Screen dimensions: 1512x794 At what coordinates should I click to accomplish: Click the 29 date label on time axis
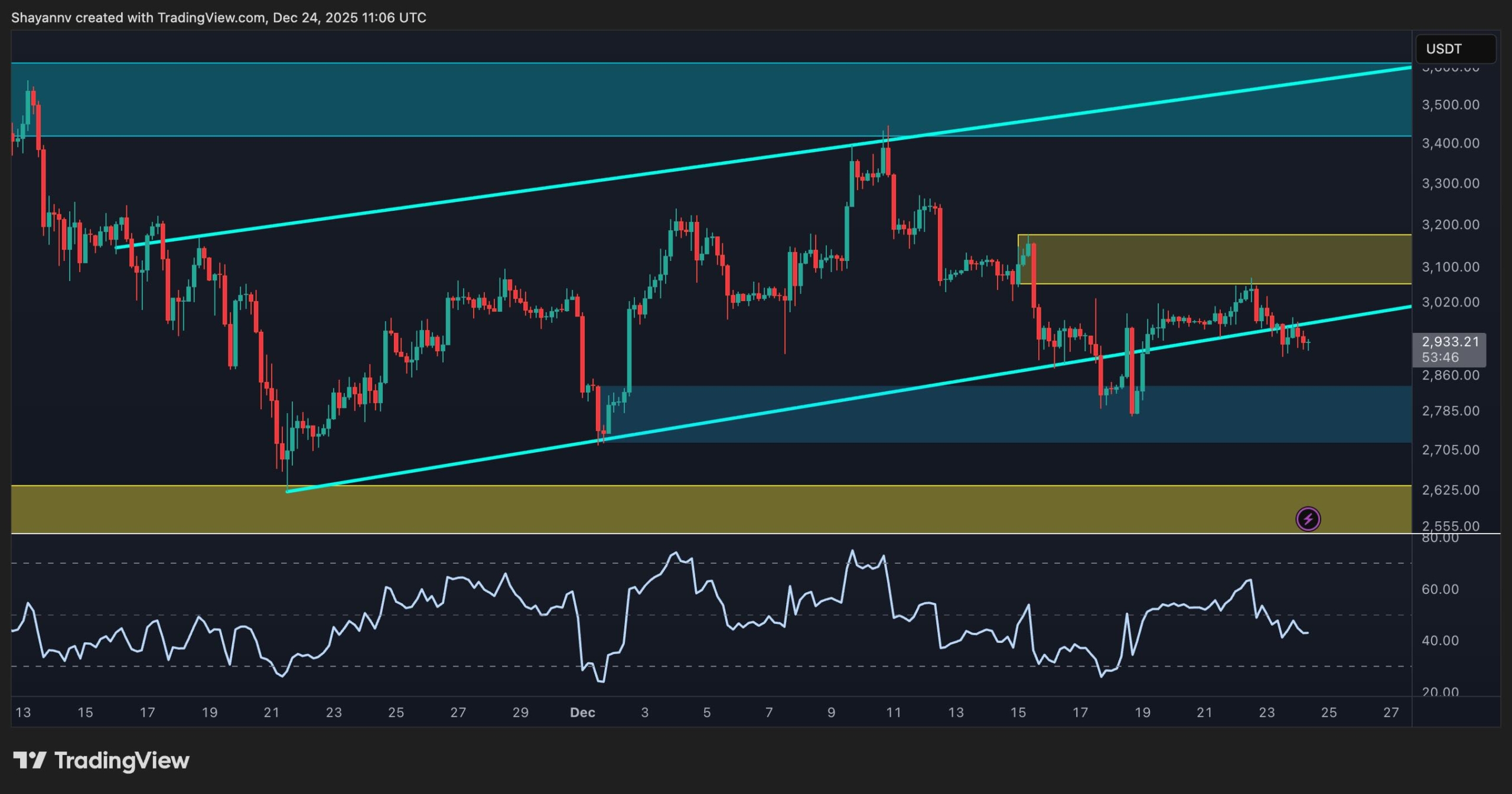point(520,713)
